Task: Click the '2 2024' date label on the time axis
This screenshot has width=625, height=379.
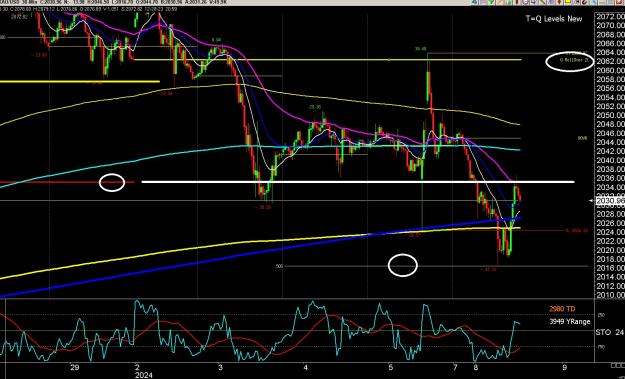Action: point(143,371)
